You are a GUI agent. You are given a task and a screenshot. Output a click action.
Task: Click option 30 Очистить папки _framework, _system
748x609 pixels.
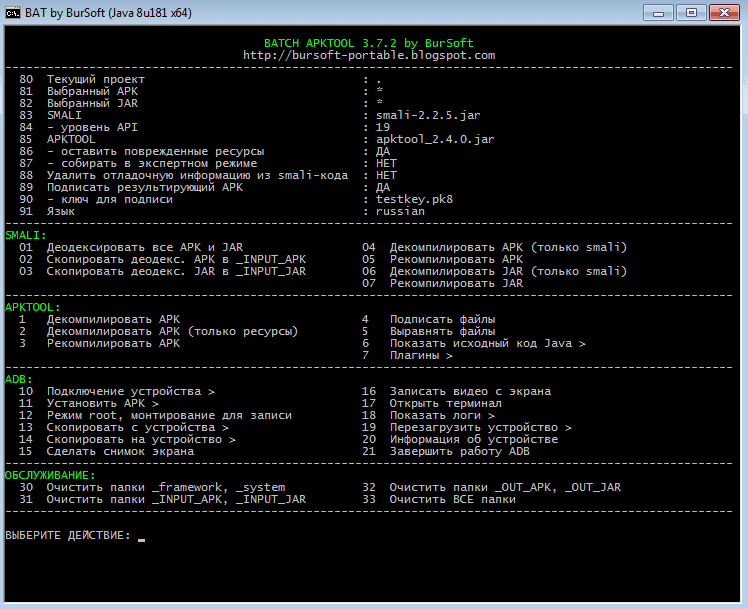click(152, 487)
